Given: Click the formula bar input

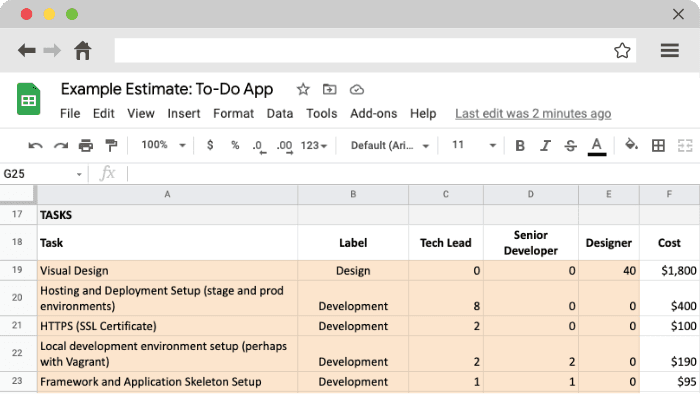Looking at the screenshot, I should coord(413,174).
